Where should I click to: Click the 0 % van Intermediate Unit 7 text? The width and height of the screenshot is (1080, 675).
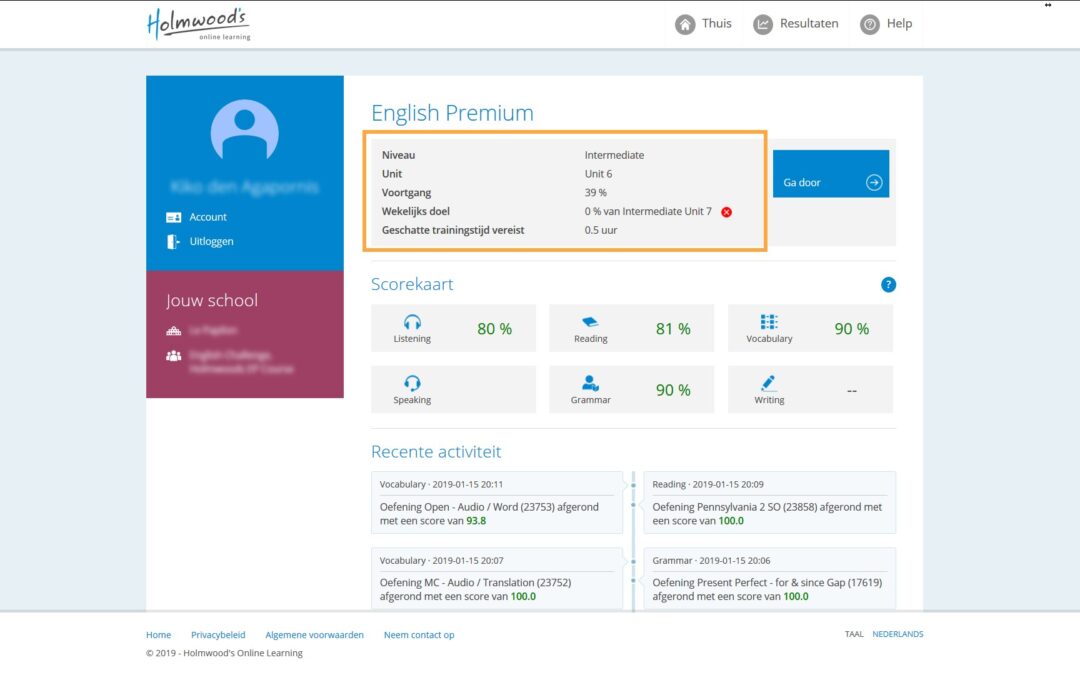648,211
